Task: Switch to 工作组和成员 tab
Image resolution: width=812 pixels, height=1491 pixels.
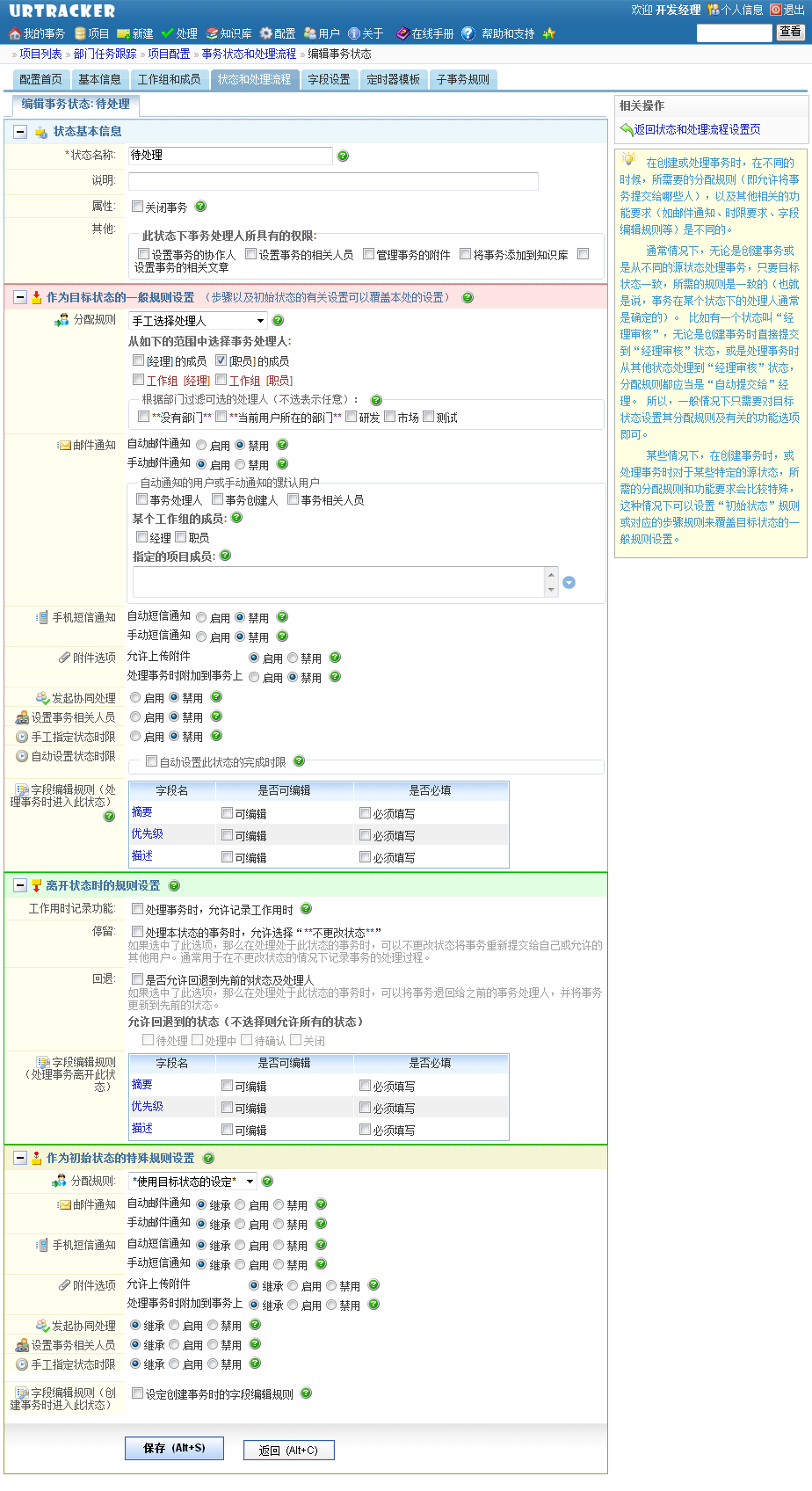Action: pyautogui.click(x=169, y=79)
